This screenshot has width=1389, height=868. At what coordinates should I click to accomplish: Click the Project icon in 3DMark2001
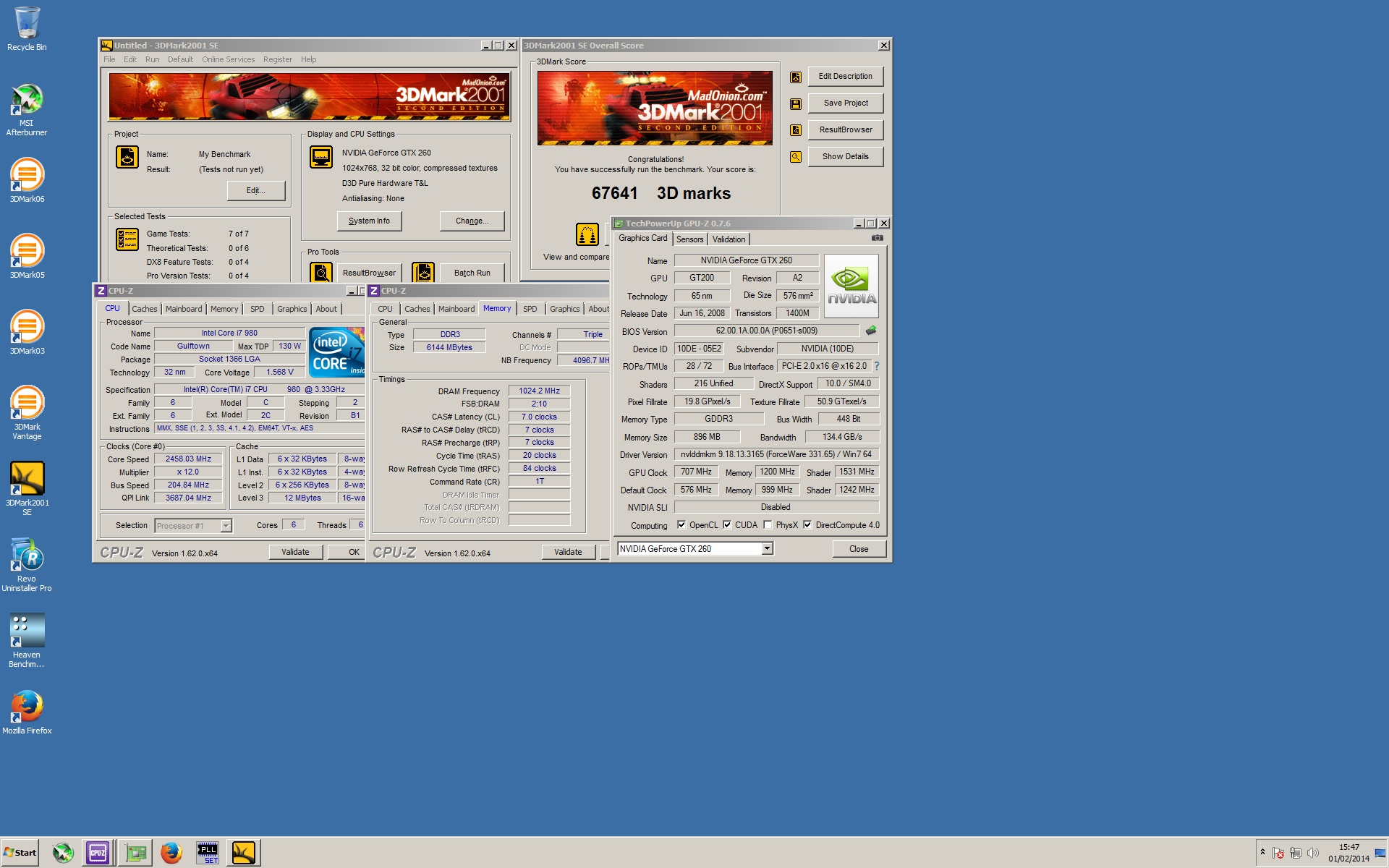point(127,157)
